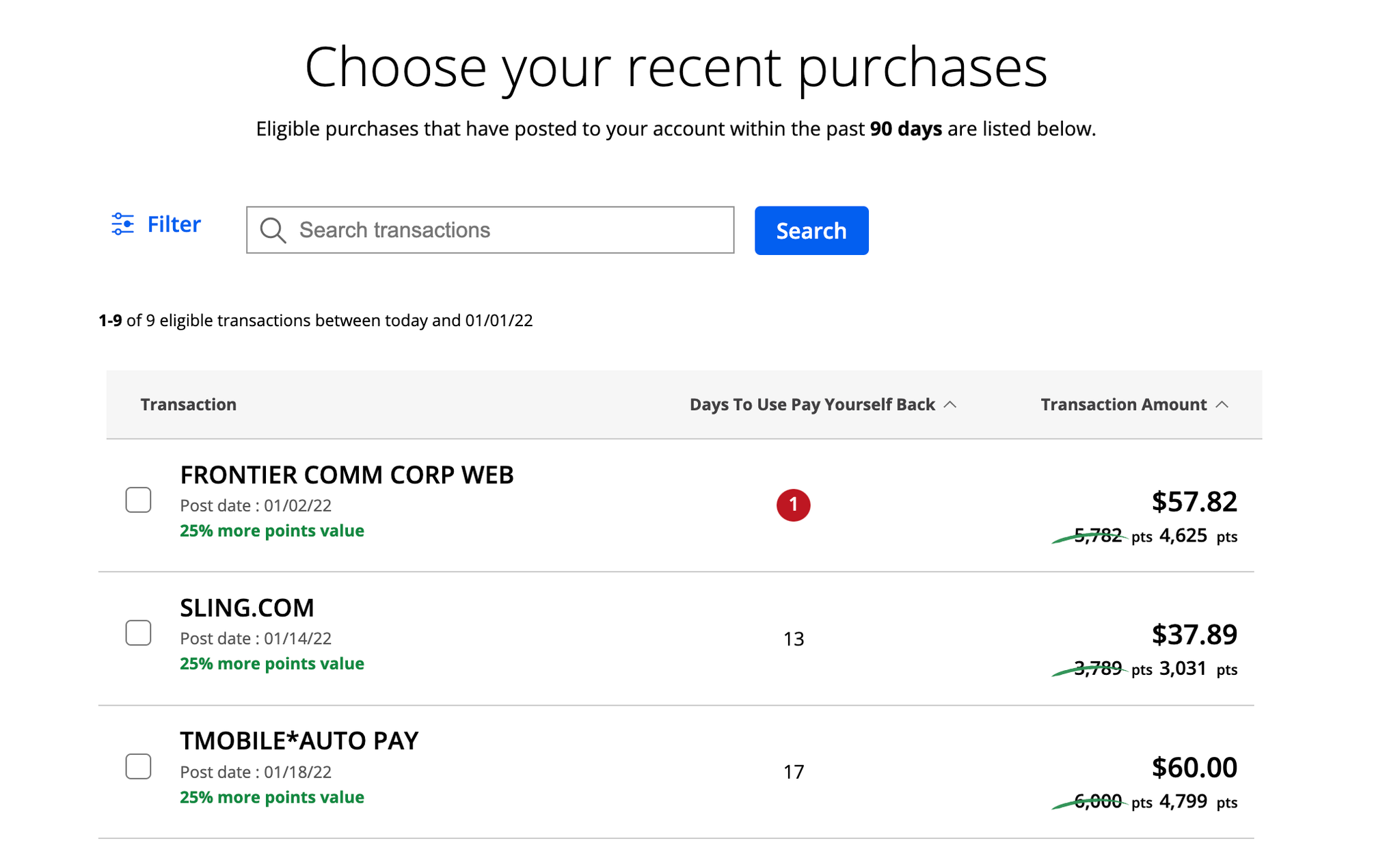Select the SLING.COM transaction name
This screenshot has width=1400, height=841.
[247, 607]
